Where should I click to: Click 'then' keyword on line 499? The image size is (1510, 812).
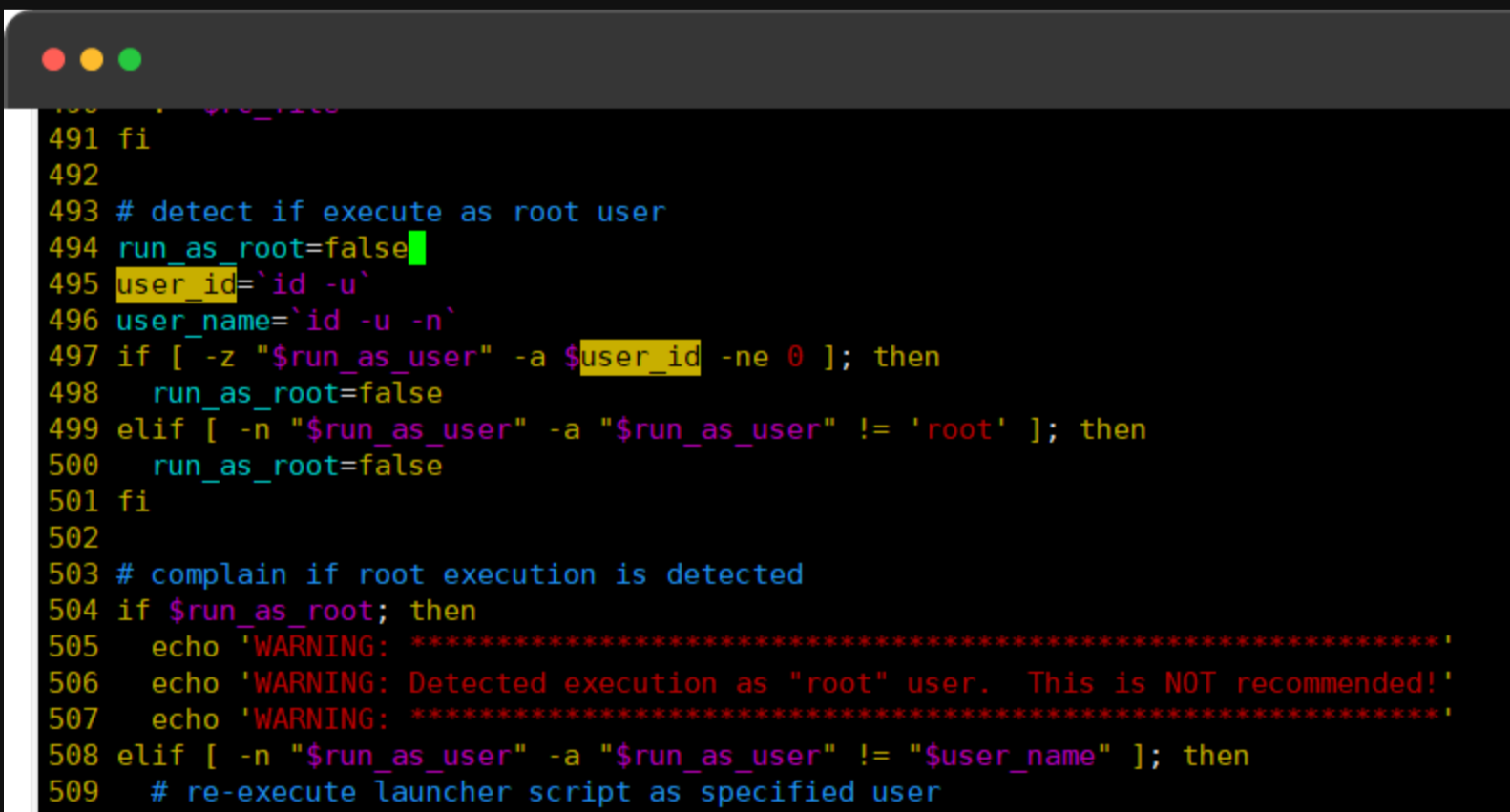tap(1113, 429)
